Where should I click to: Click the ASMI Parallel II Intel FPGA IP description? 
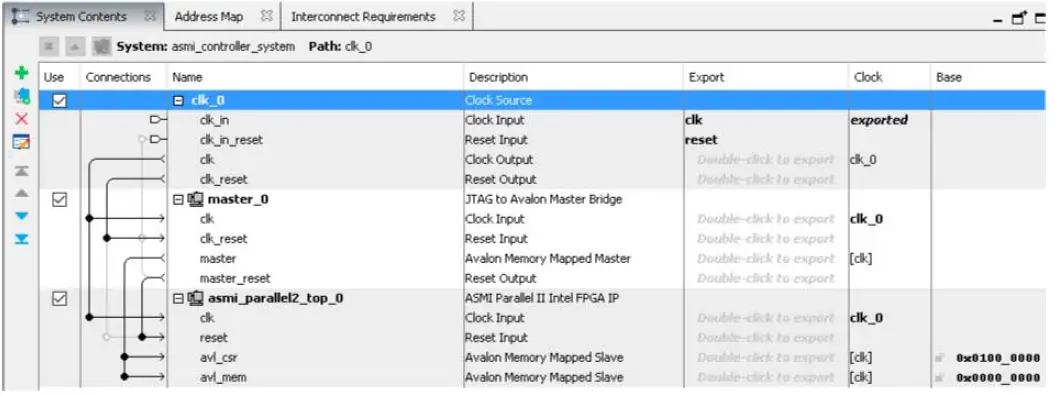(542, 298)
